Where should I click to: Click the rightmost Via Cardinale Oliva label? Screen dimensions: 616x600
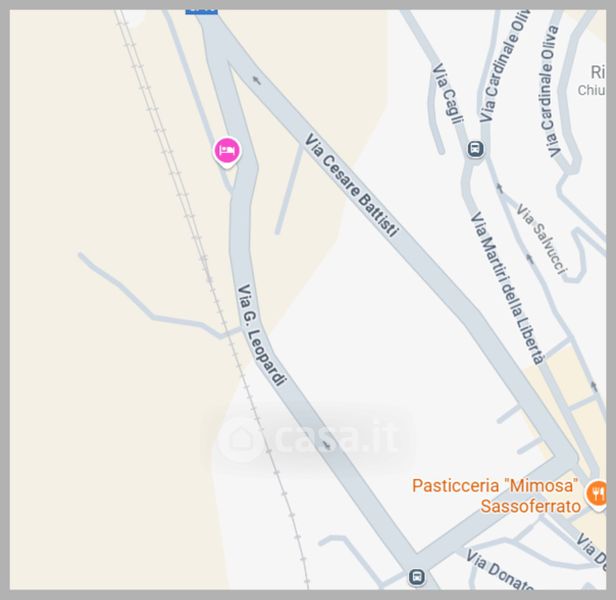[x=550, y=91]
